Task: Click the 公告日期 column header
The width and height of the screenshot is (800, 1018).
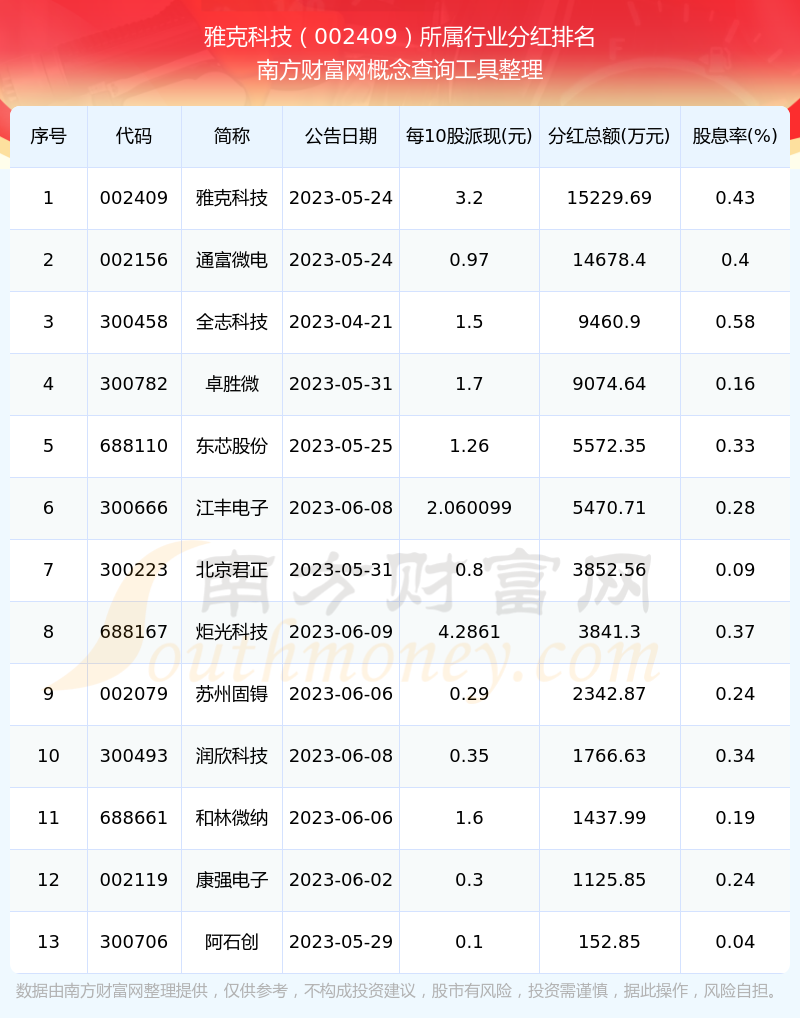Action: click(x=341, y=136)
